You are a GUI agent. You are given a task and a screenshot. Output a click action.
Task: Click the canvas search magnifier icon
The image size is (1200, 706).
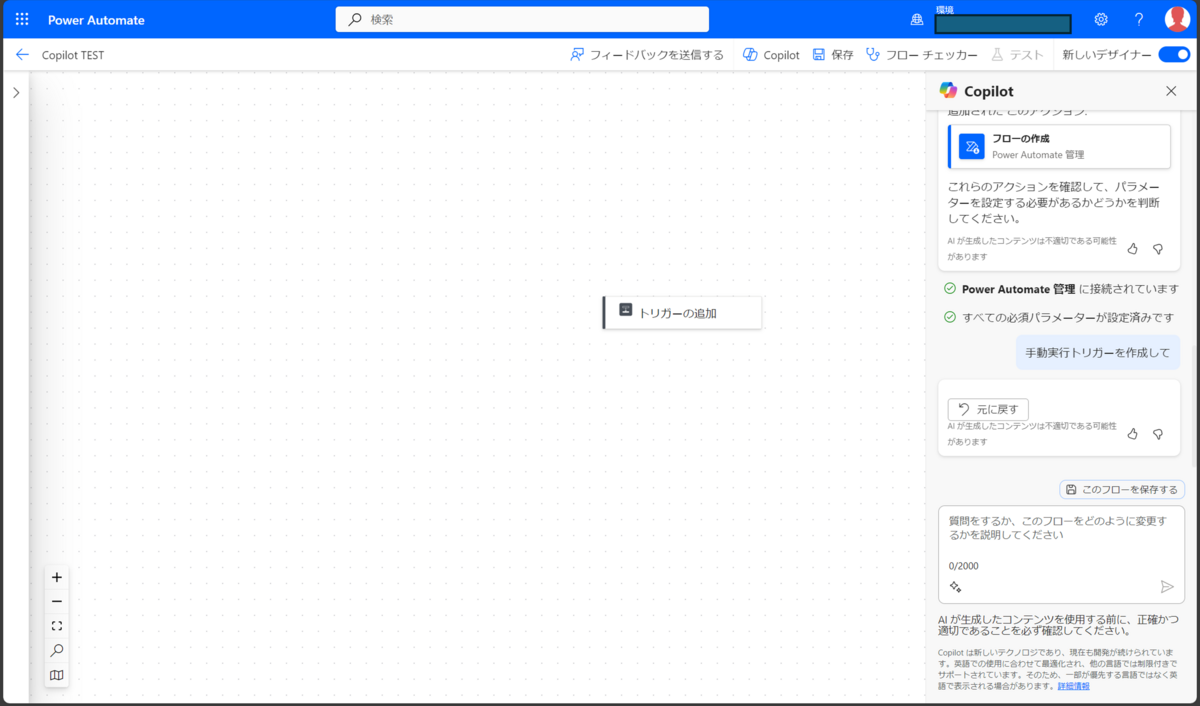(x=57, y=651)
